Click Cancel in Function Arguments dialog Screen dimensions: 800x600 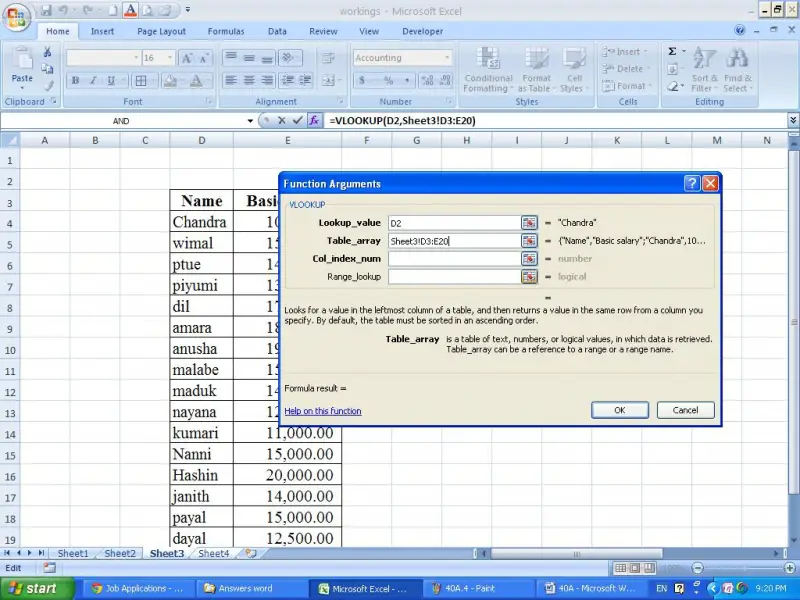pos(685,410)
